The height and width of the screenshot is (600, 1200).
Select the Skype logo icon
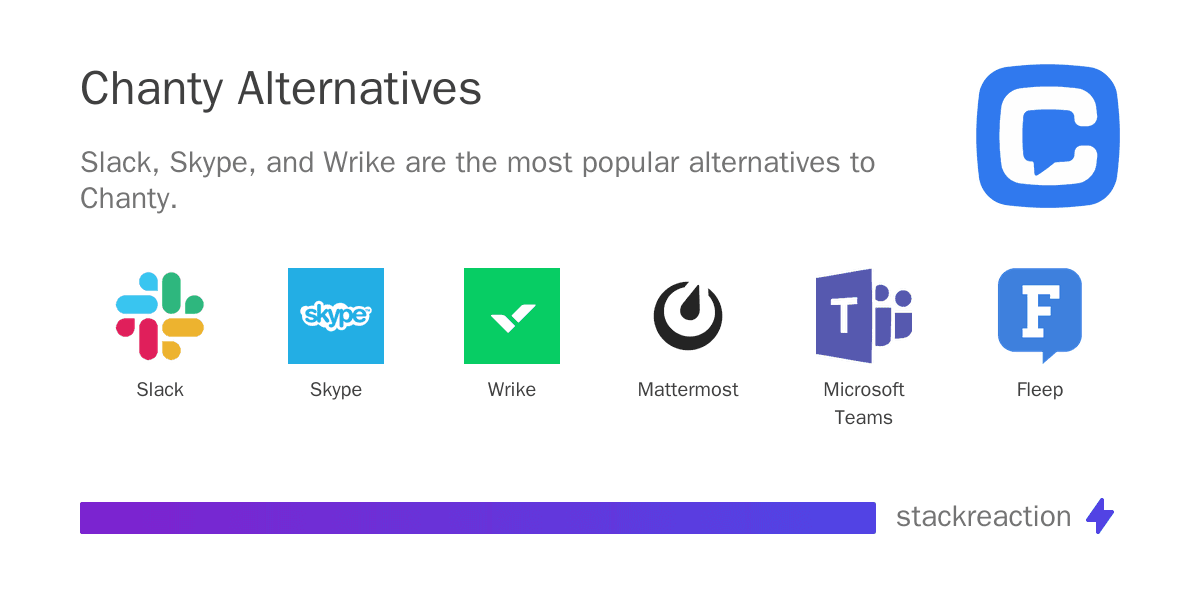[x=336, y=316]
